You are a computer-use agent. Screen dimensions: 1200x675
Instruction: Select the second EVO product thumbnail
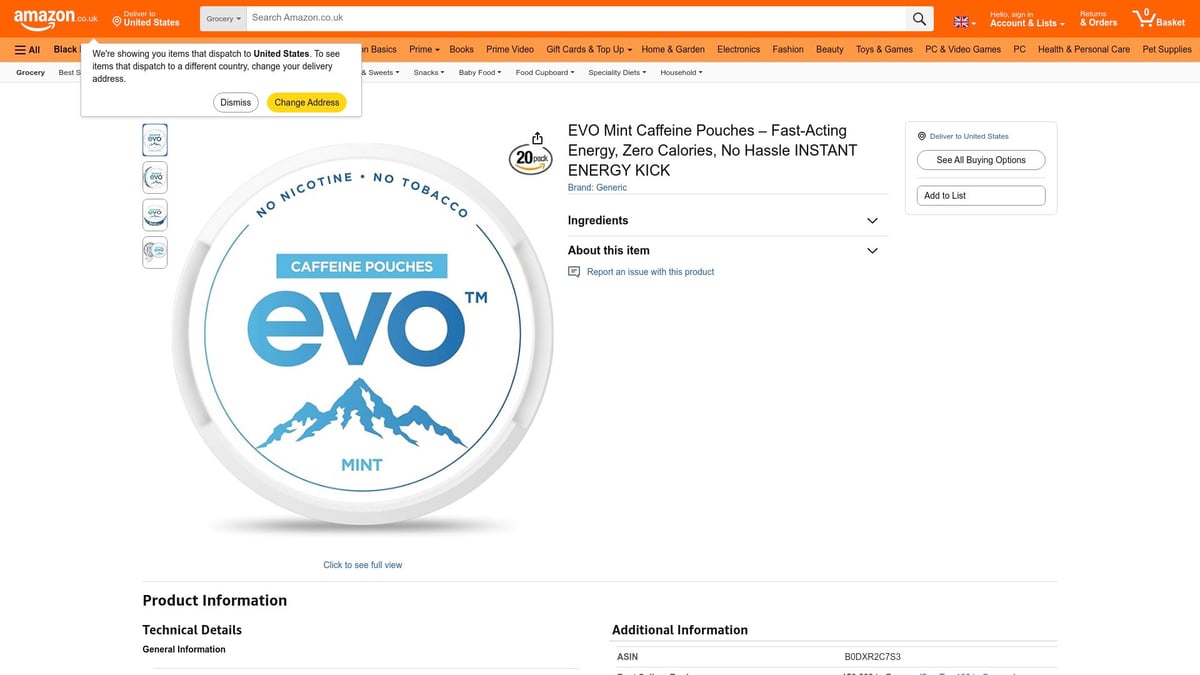coord(154,177)
